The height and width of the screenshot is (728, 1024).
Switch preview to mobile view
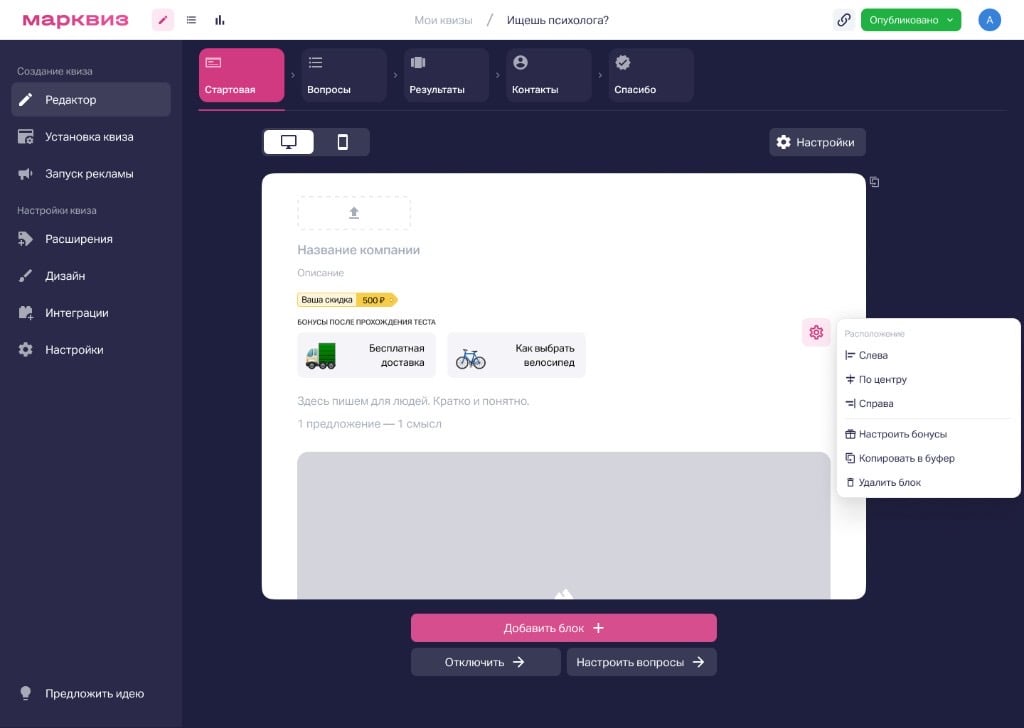point(342,142)
